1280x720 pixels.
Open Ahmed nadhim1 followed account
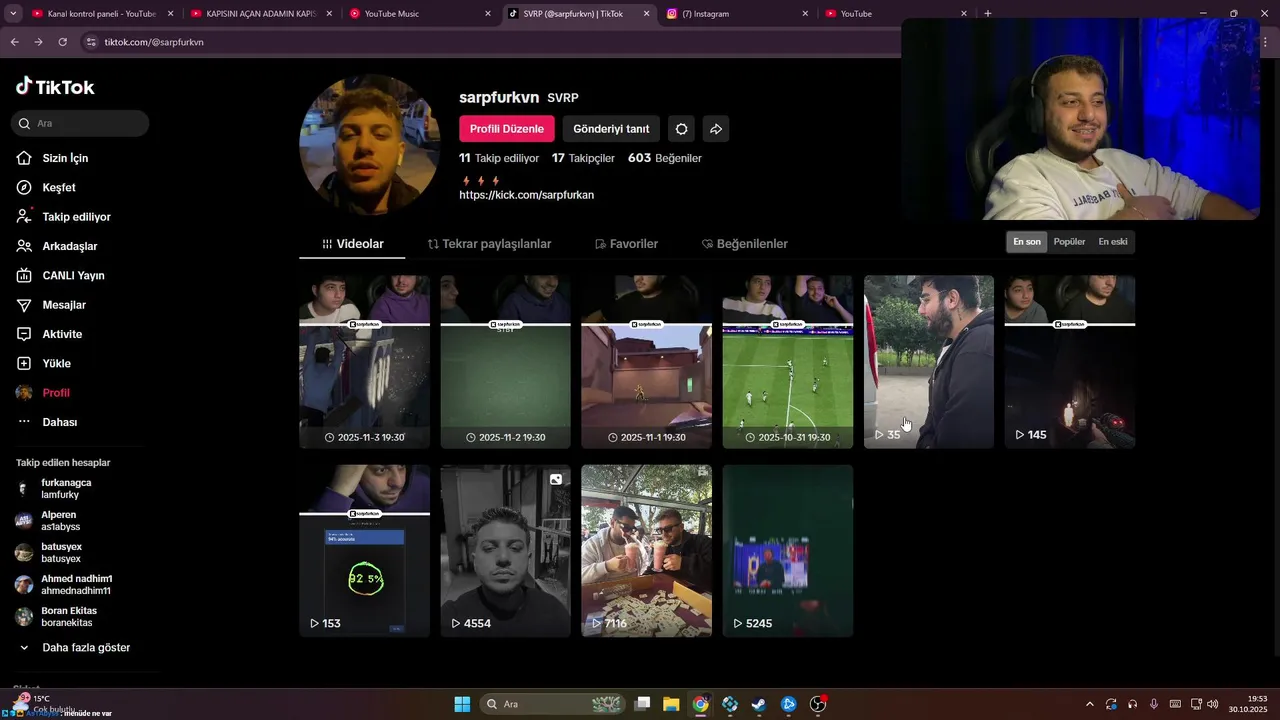76,585
